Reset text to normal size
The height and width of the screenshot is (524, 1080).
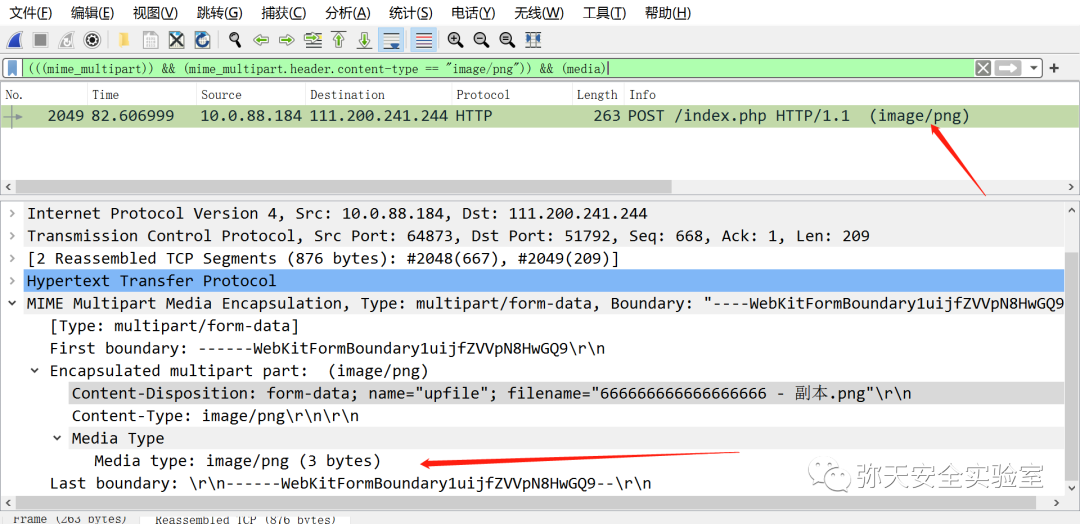(507, 40)
